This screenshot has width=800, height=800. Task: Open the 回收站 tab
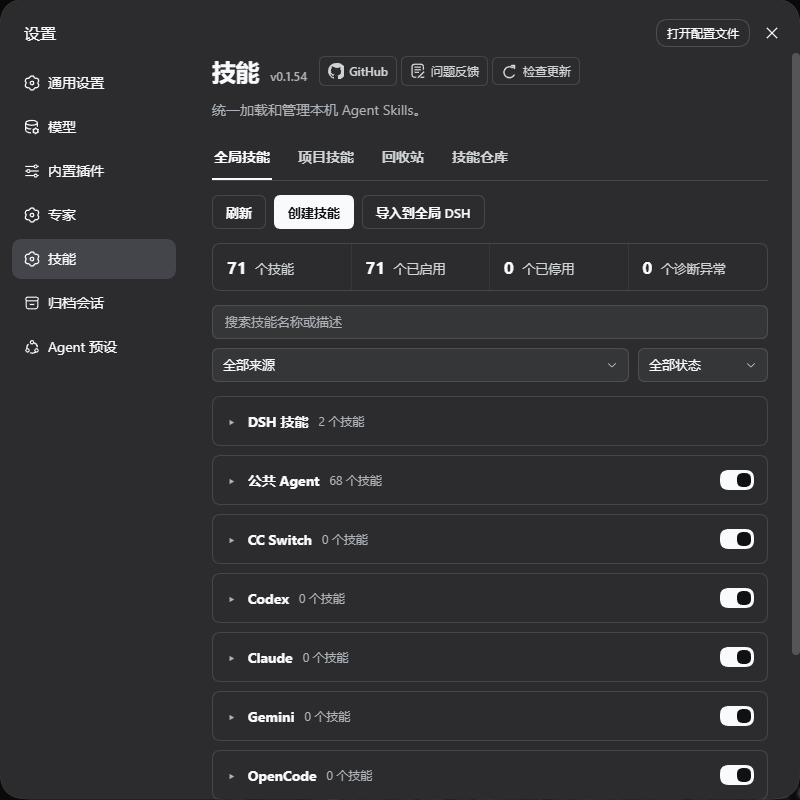403,157
